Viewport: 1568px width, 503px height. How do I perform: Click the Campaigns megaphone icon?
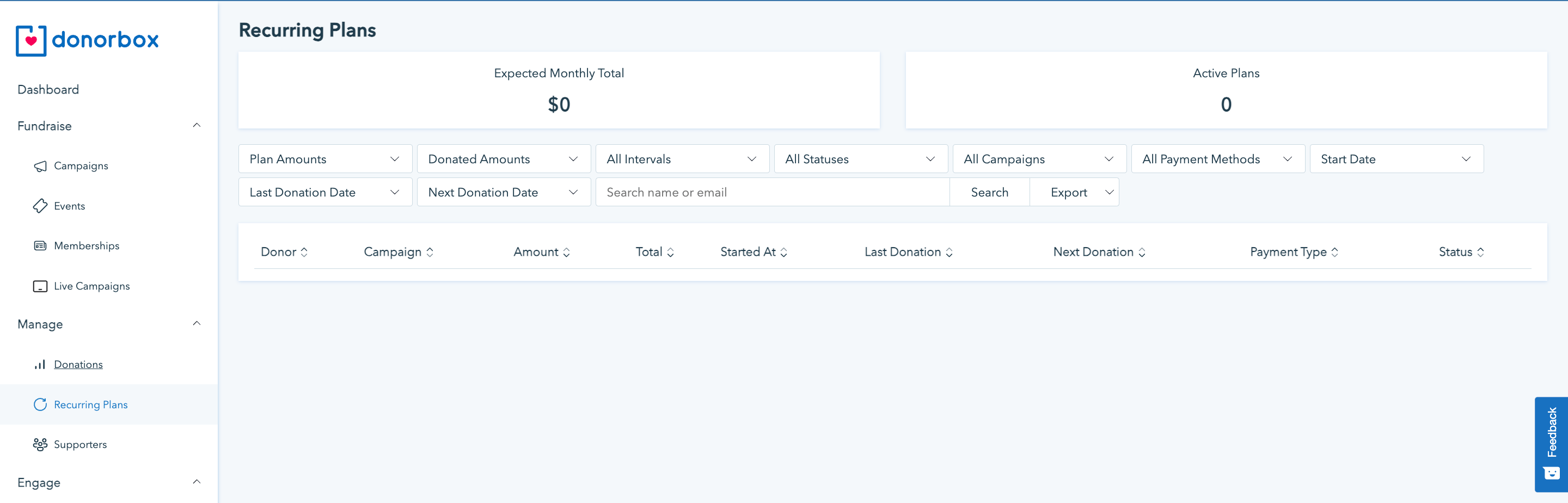pyautogui.click(x=40, y=166)
